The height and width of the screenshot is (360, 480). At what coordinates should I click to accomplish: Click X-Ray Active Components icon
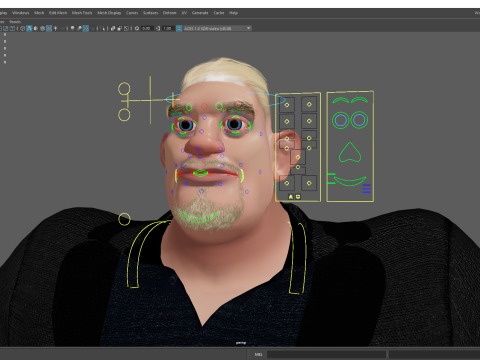point(120,28)
